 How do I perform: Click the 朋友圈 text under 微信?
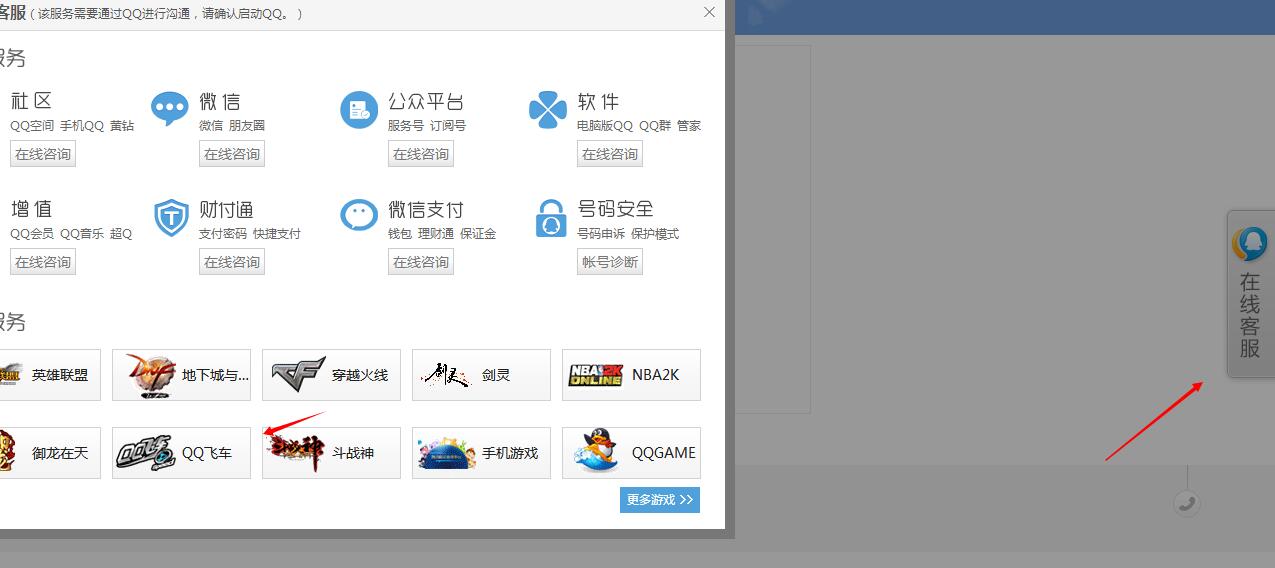coord(247,126)
